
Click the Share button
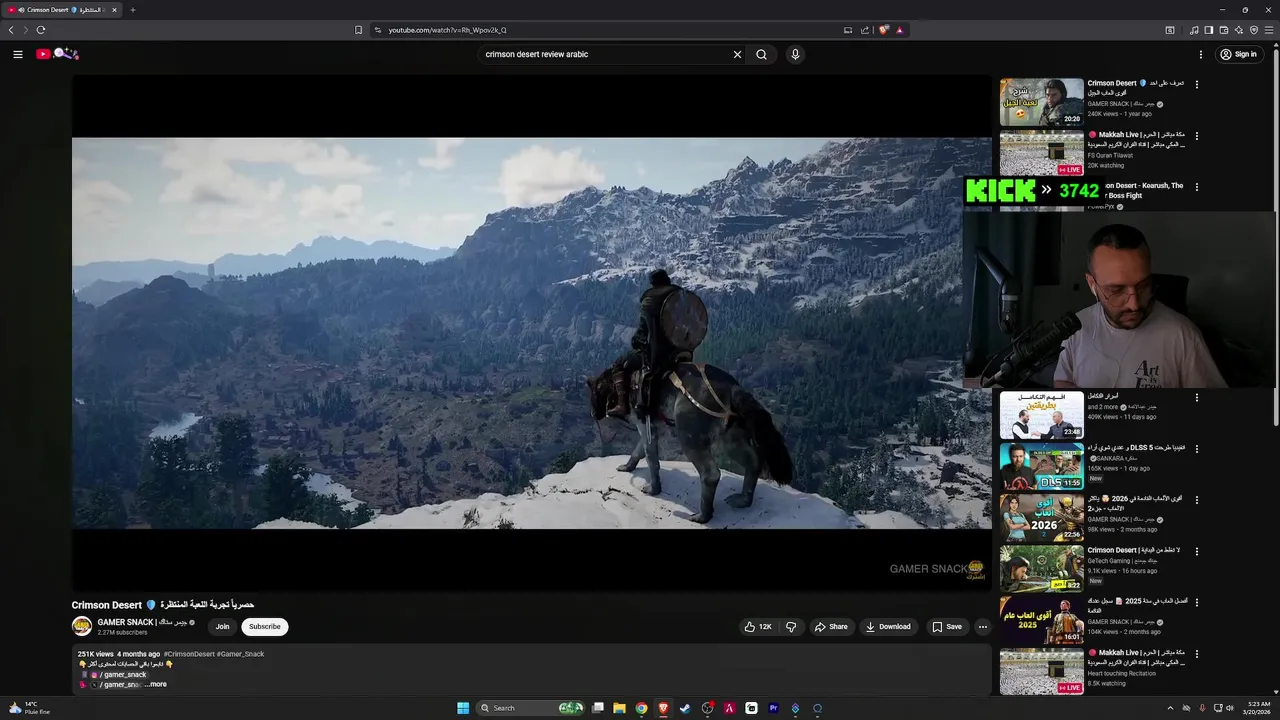click(x=831, y=627)
